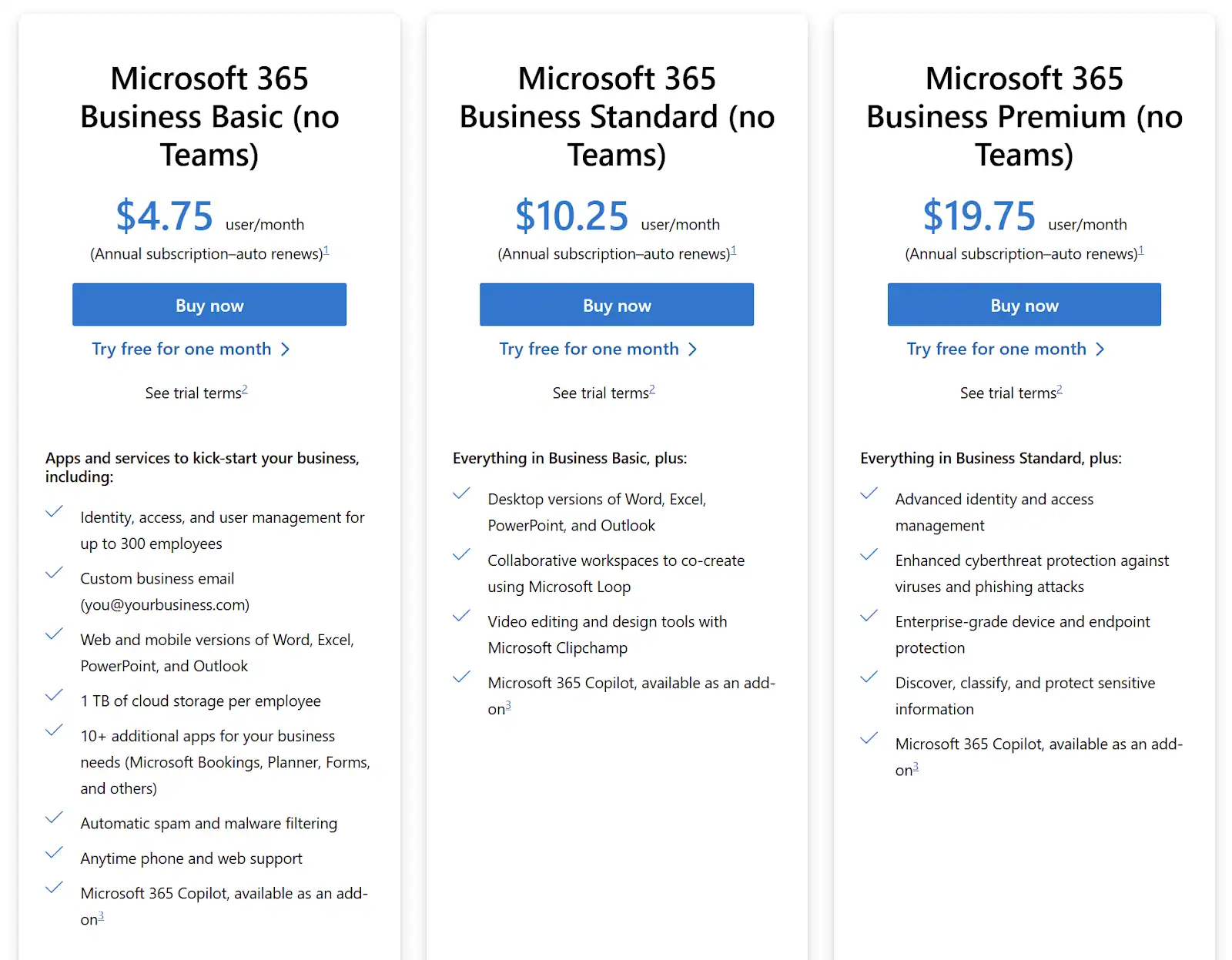Click Buy now for Business Standard

click(x=617, y=305)
